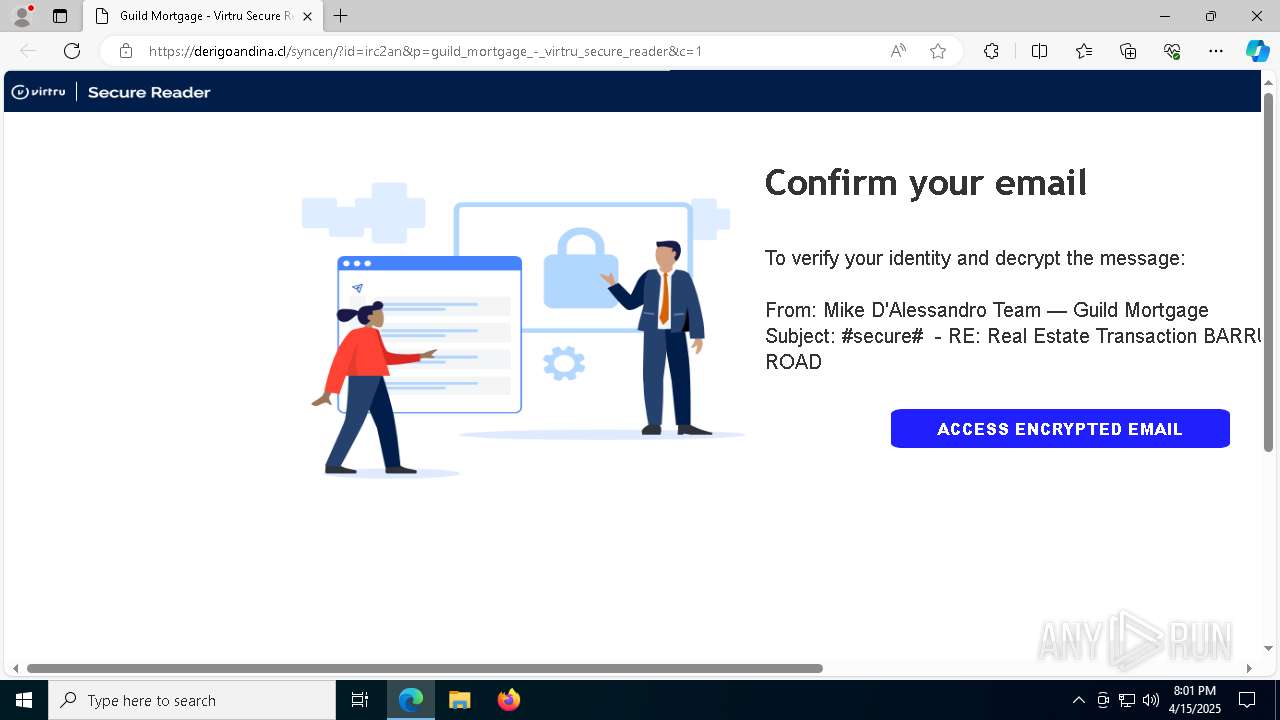This screenshot has width=1280, height=720.
Task: Toggle split screen view
Action: coord(1039,51)
